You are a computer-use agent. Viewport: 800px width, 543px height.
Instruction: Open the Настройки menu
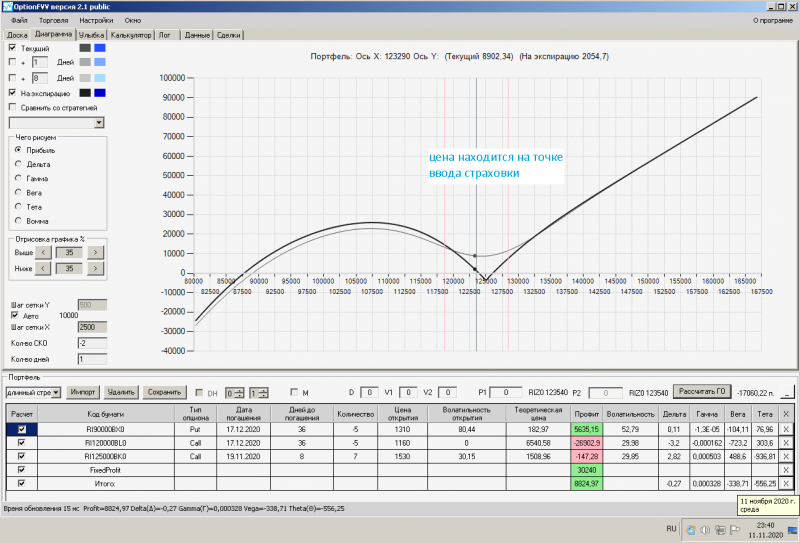point(96,20)
